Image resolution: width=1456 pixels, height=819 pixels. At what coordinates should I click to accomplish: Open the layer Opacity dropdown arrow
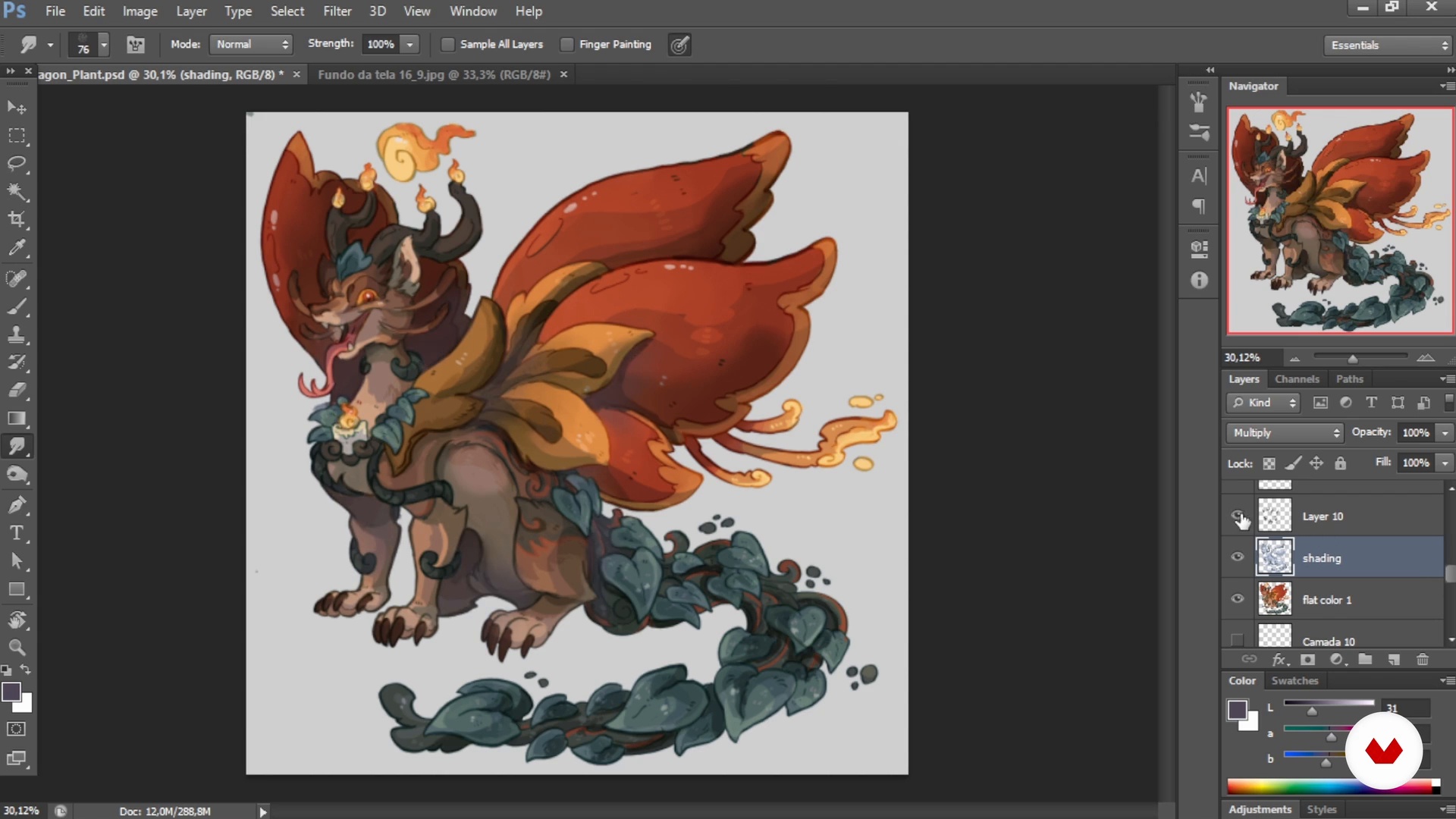coord(1445,433)
